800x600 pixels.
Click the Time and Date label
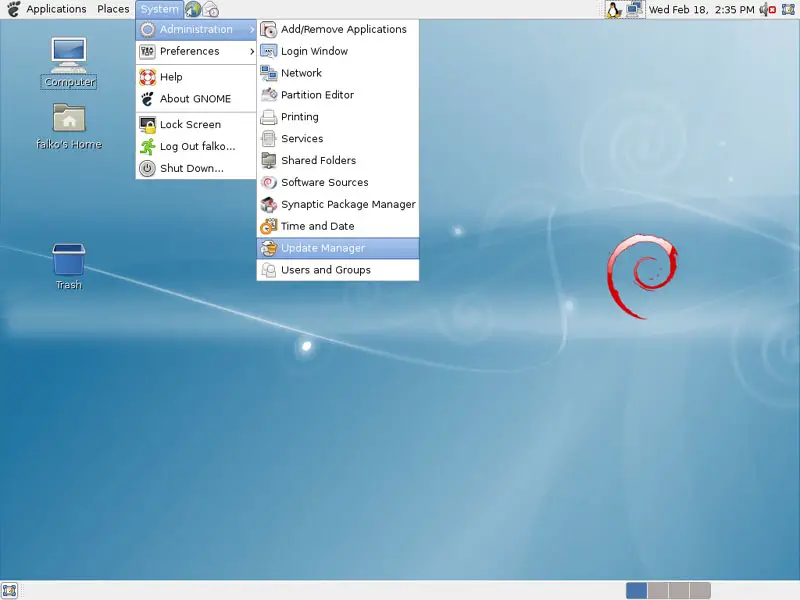(317, 227)
